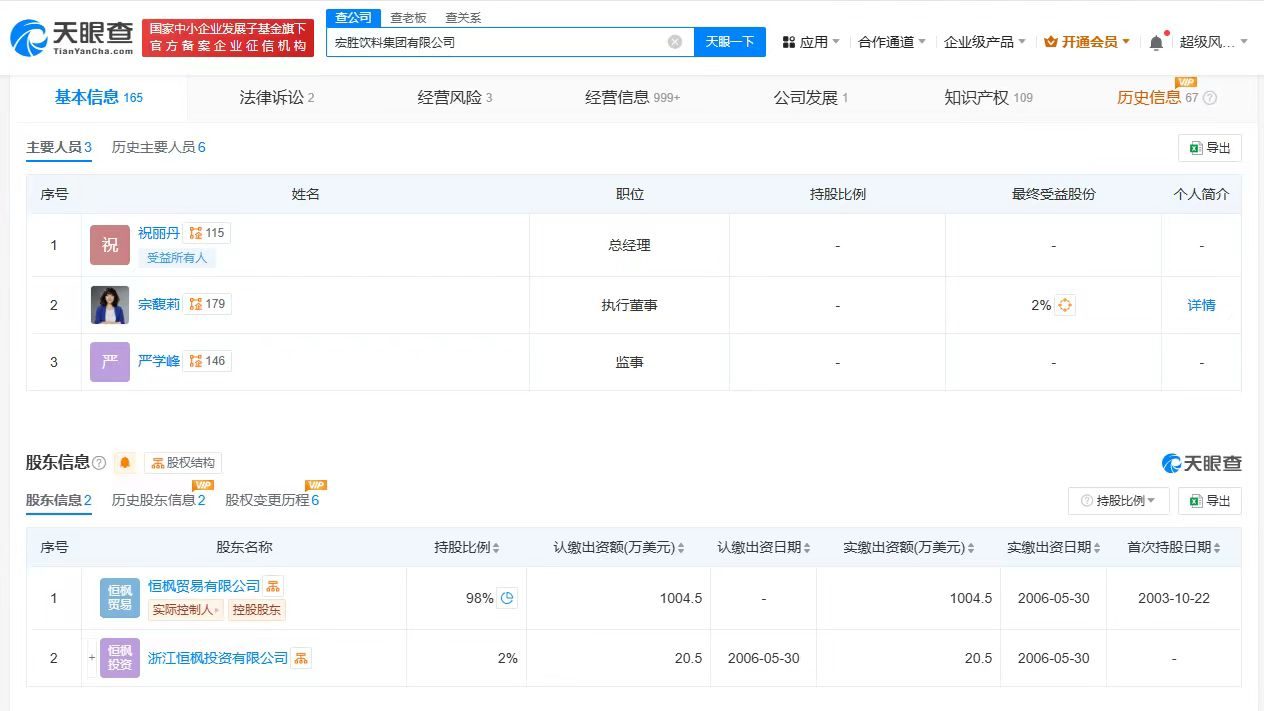Switch to the 查老板 tab
This screenshot has height=711, width=1264.
[409, 17]
